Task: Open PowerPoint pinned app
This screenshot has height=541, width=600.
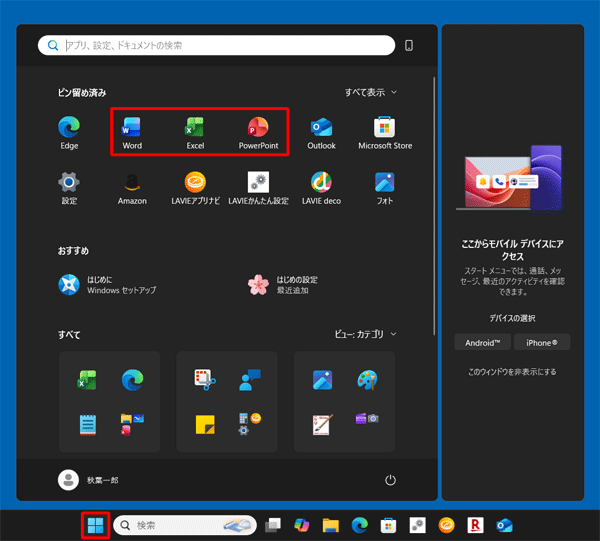Action: [x=258, y=130]
